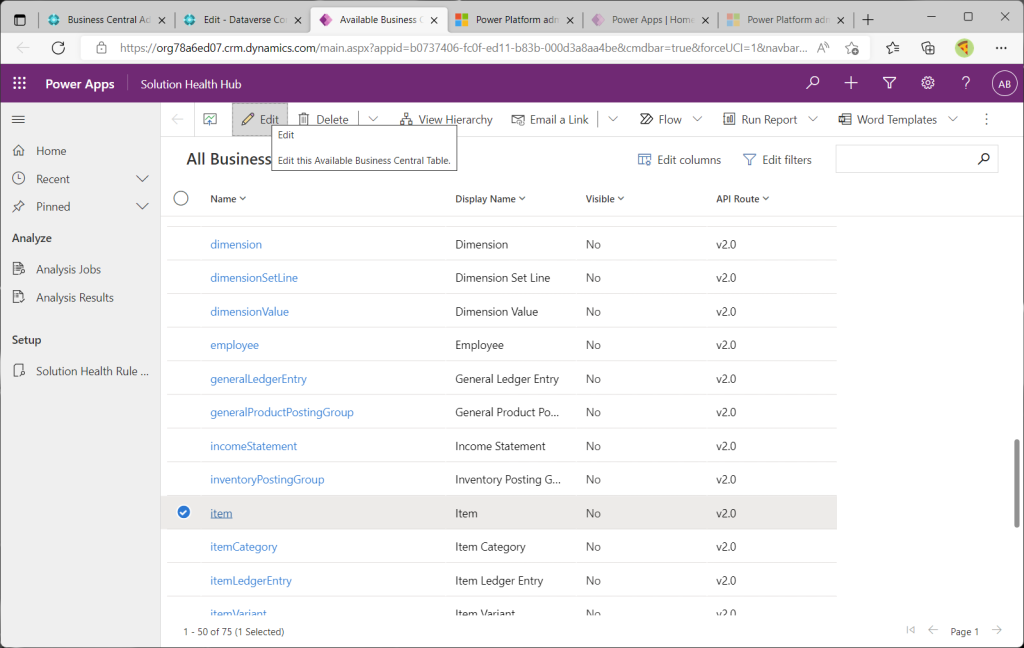
Task: Expand the Recent section in sidebar
Action: click(x=142, y=179)
